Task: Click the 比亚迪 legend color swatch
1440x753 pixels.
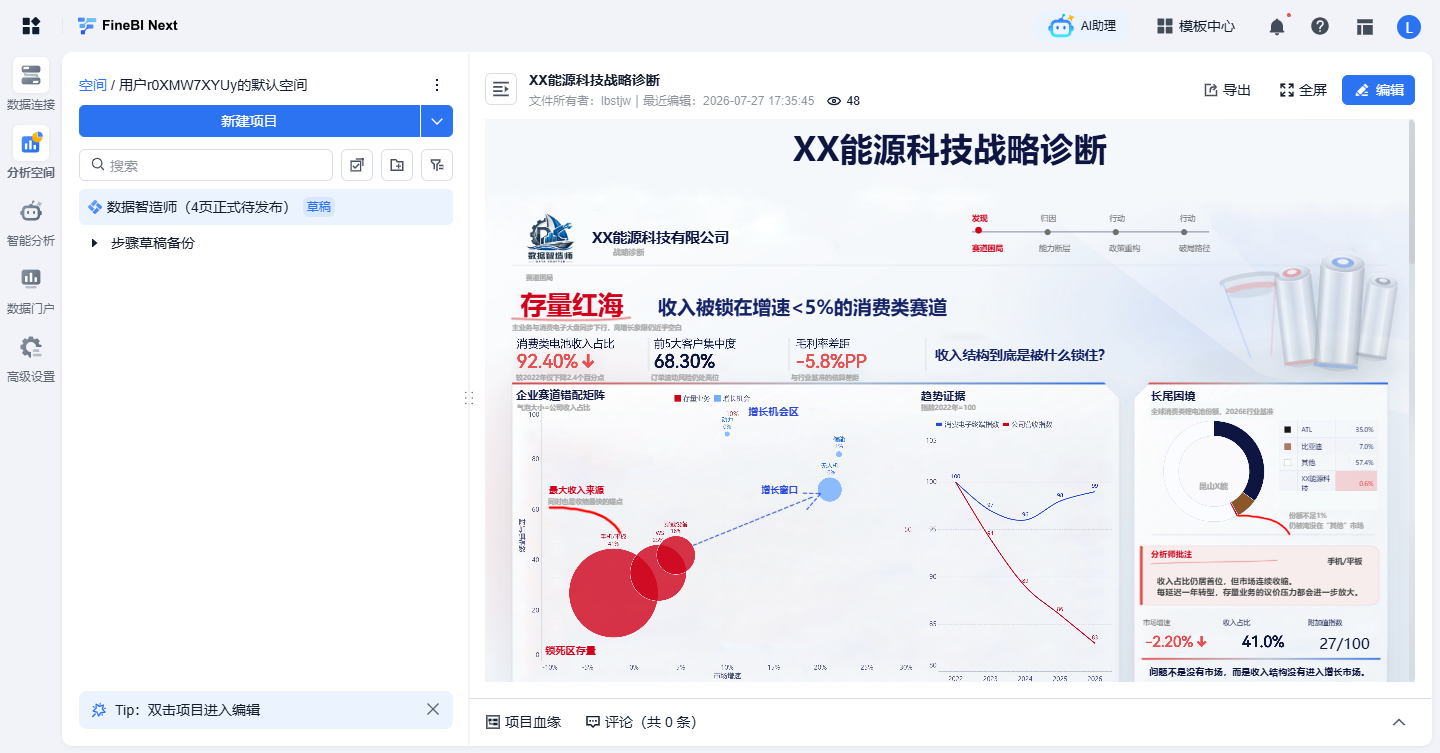Action: tap(1288, 446)
